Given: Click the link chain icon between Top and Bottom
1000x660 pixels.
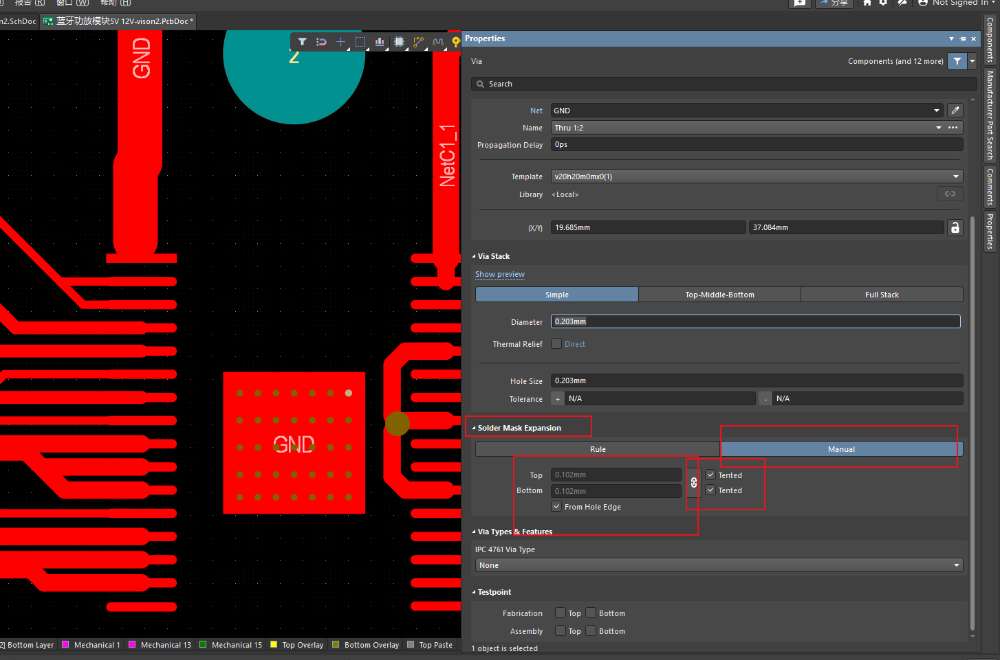Looking at the screenshot, I should pyautogui.click(x=694, y=483).
